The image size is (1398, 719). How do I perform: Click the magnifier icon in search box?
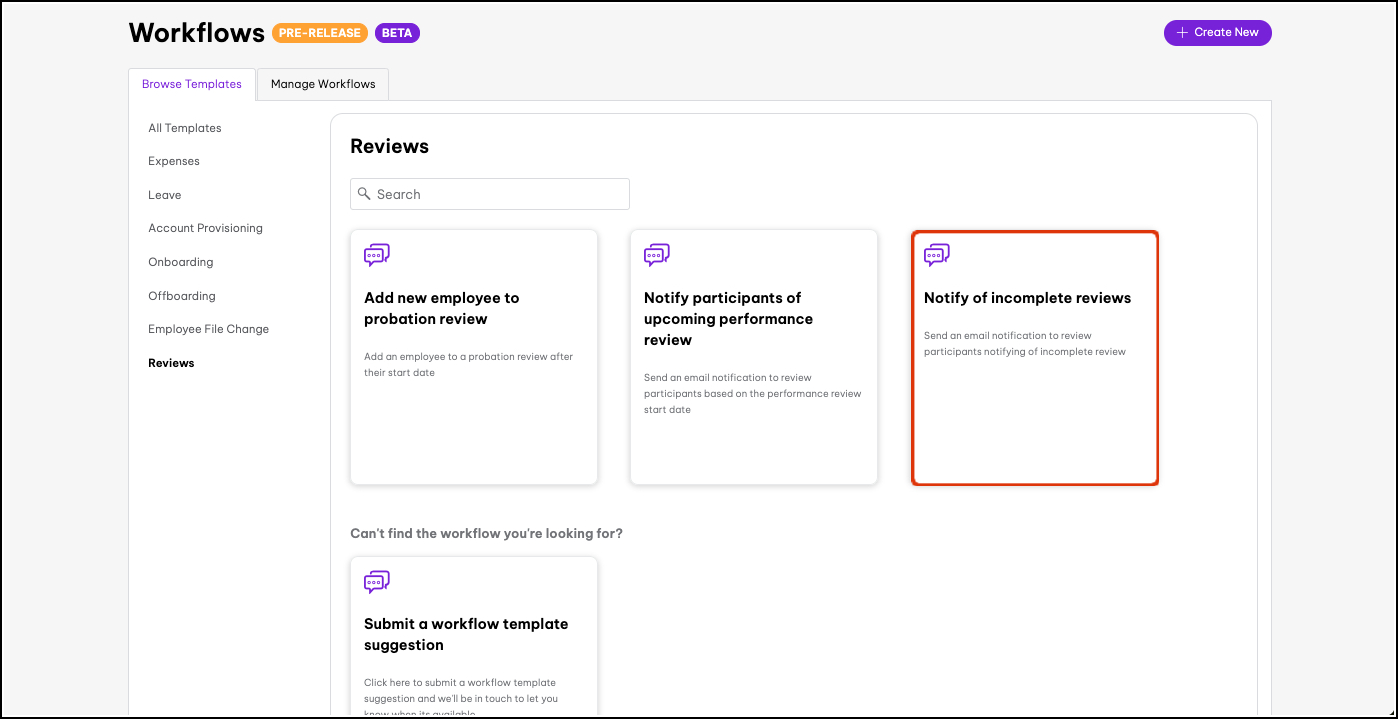(364, 194)
